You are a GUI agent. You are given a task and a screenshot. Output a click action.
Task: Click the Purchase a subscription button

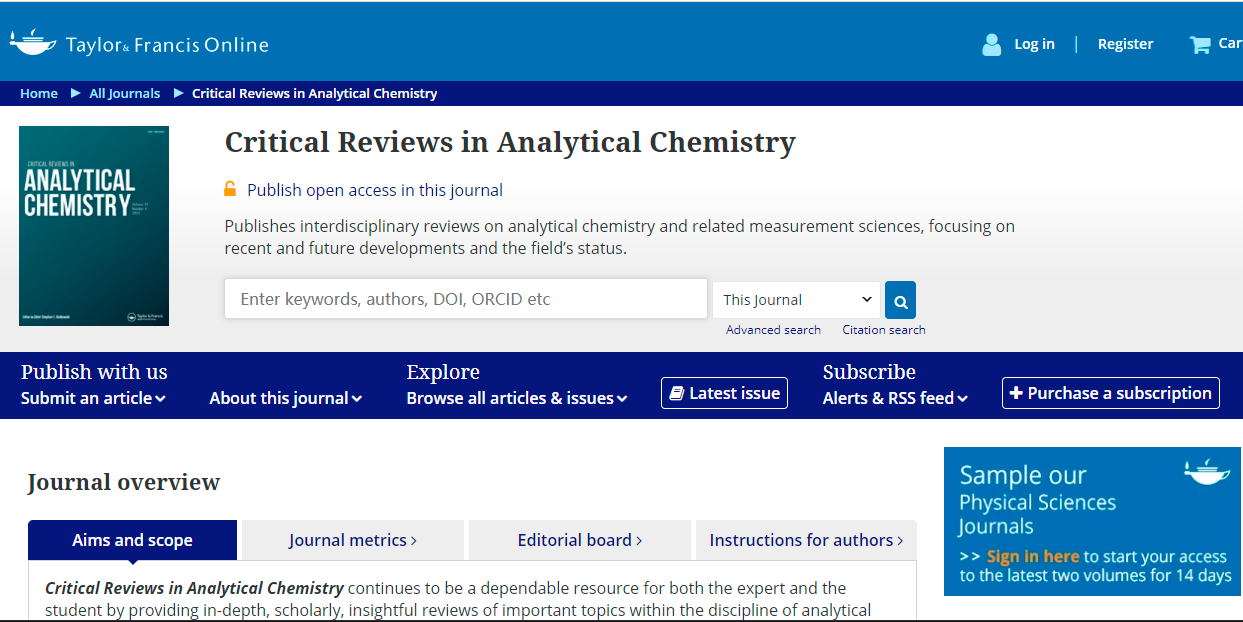click(1110, 393)
